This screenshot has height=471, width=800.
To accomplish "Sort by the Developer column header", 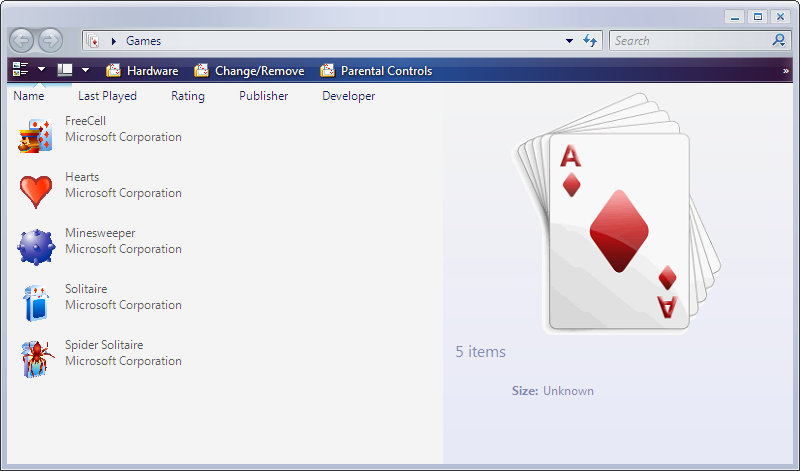I will 348,96.
